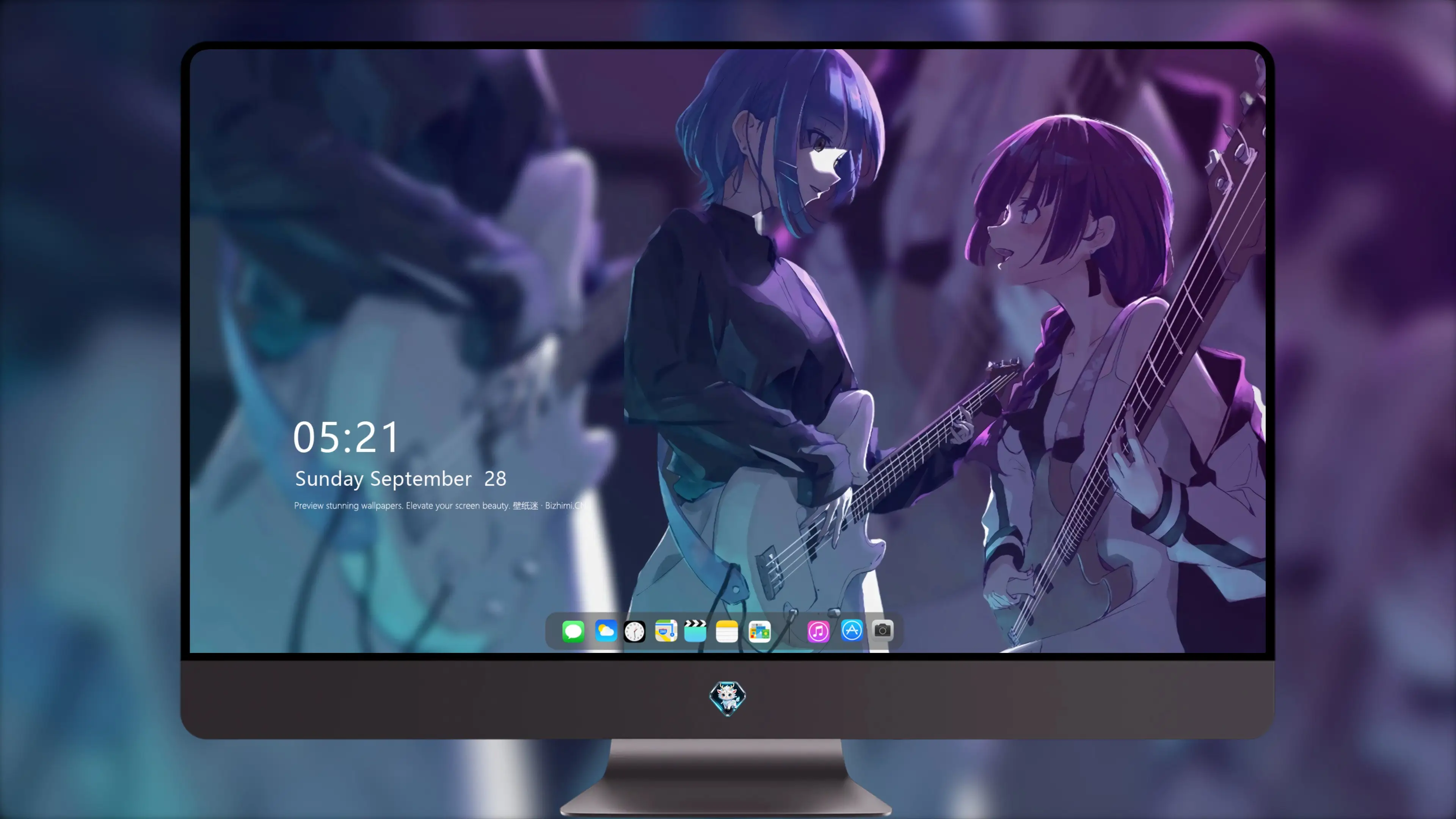Launch the Maps app from the dock

pos(666,631)
